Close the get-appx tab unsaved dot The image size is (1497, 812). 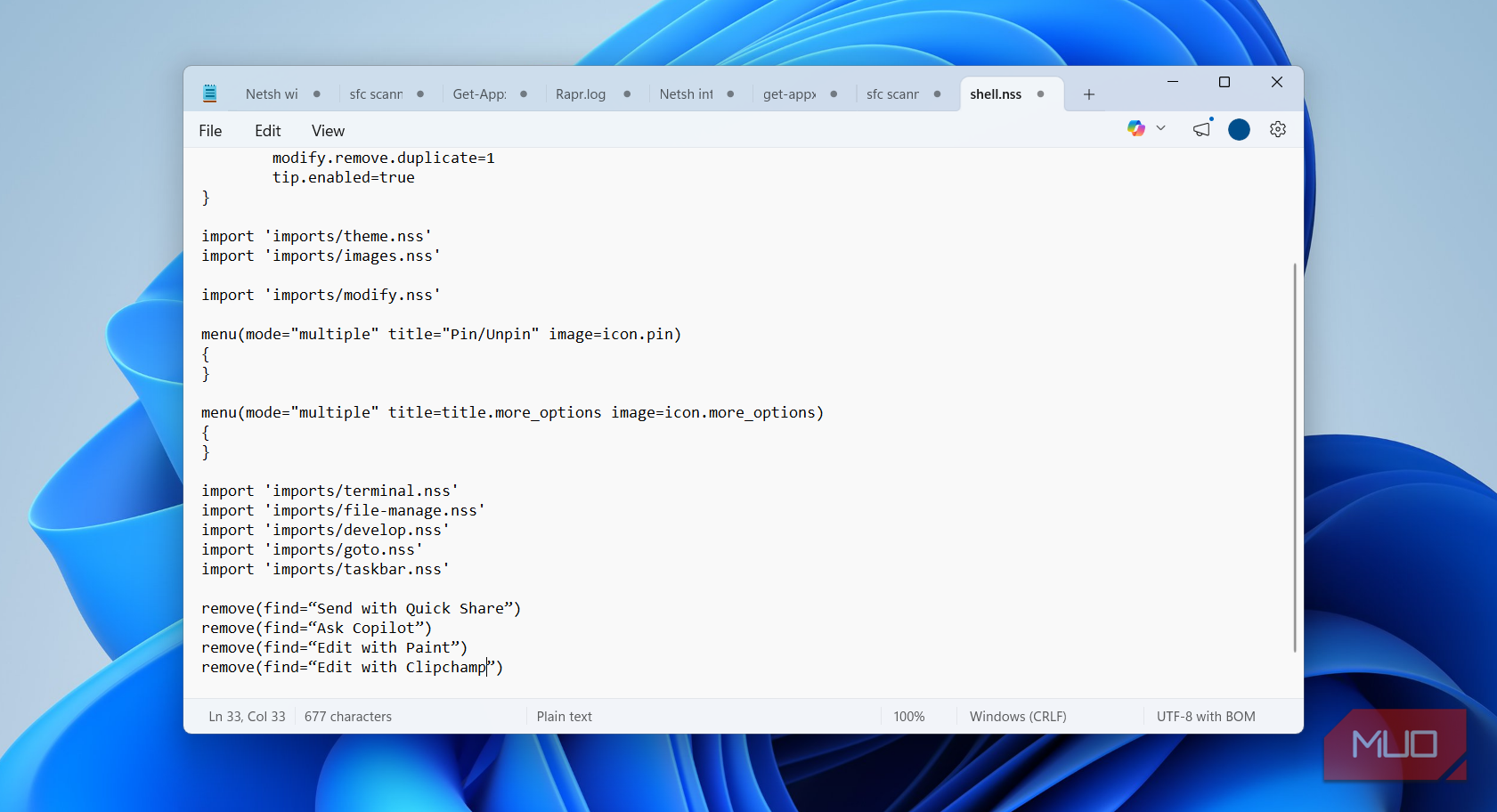pyautogui.click(x=834, y=94)
